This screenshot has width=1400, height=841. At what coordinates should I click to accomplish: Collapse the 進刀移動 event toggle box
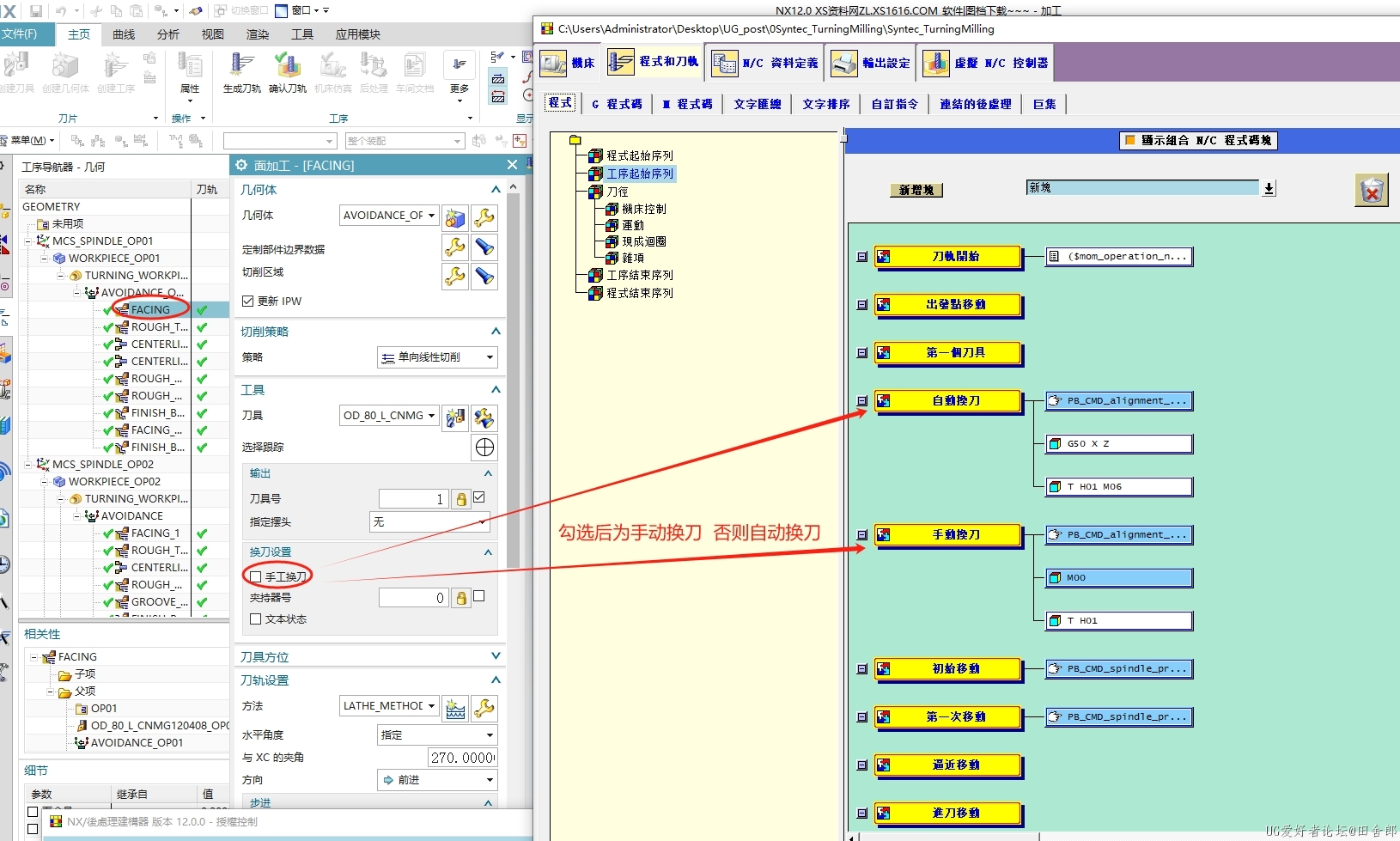pos(862,814)
